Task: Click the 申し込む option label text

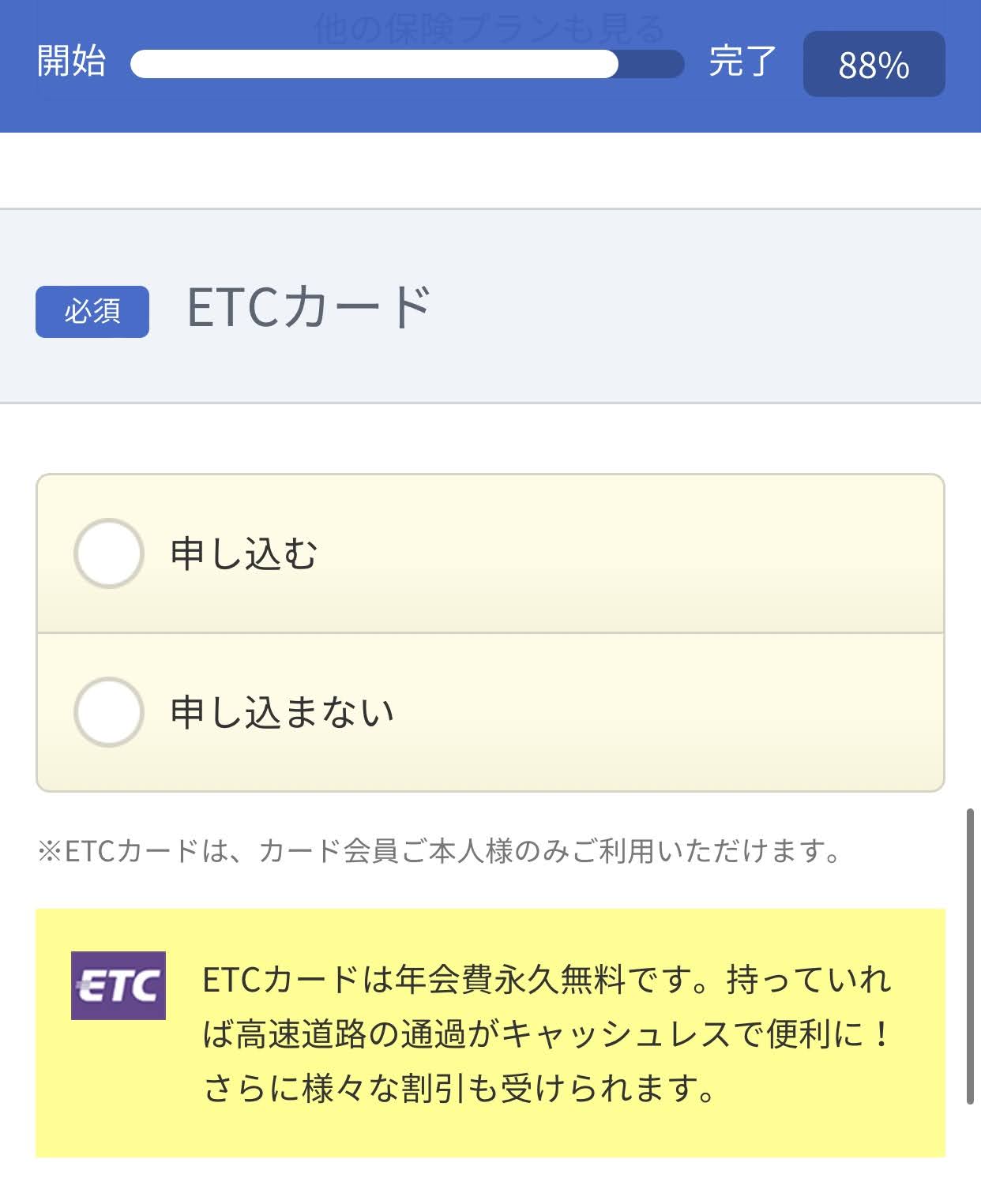Action: point(244,553)
